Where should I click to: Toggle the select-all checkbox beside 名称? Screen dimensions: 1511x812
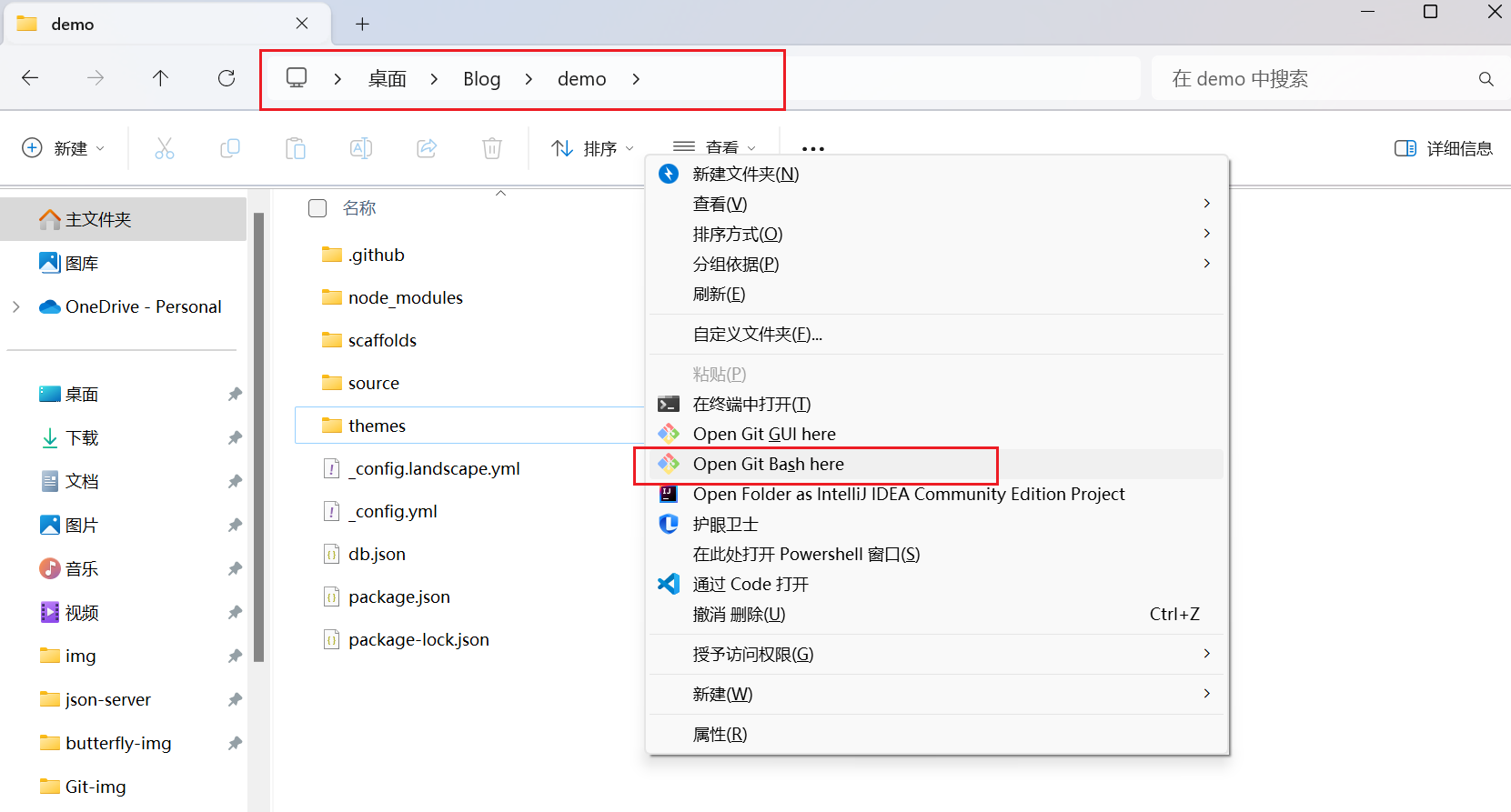(317, 208)
